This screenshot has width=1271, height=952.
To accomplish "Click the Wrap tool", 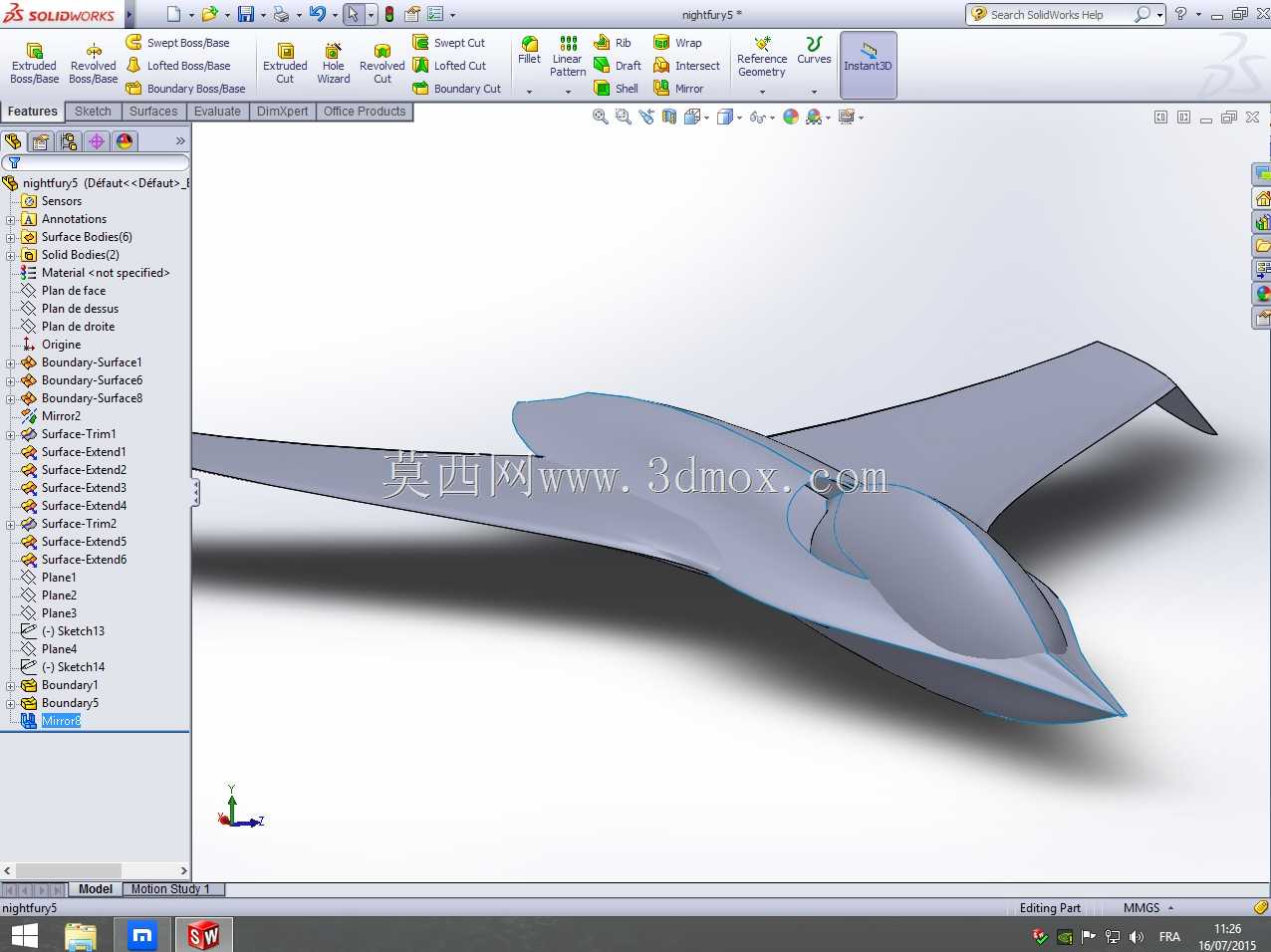I will click(677, 43).
